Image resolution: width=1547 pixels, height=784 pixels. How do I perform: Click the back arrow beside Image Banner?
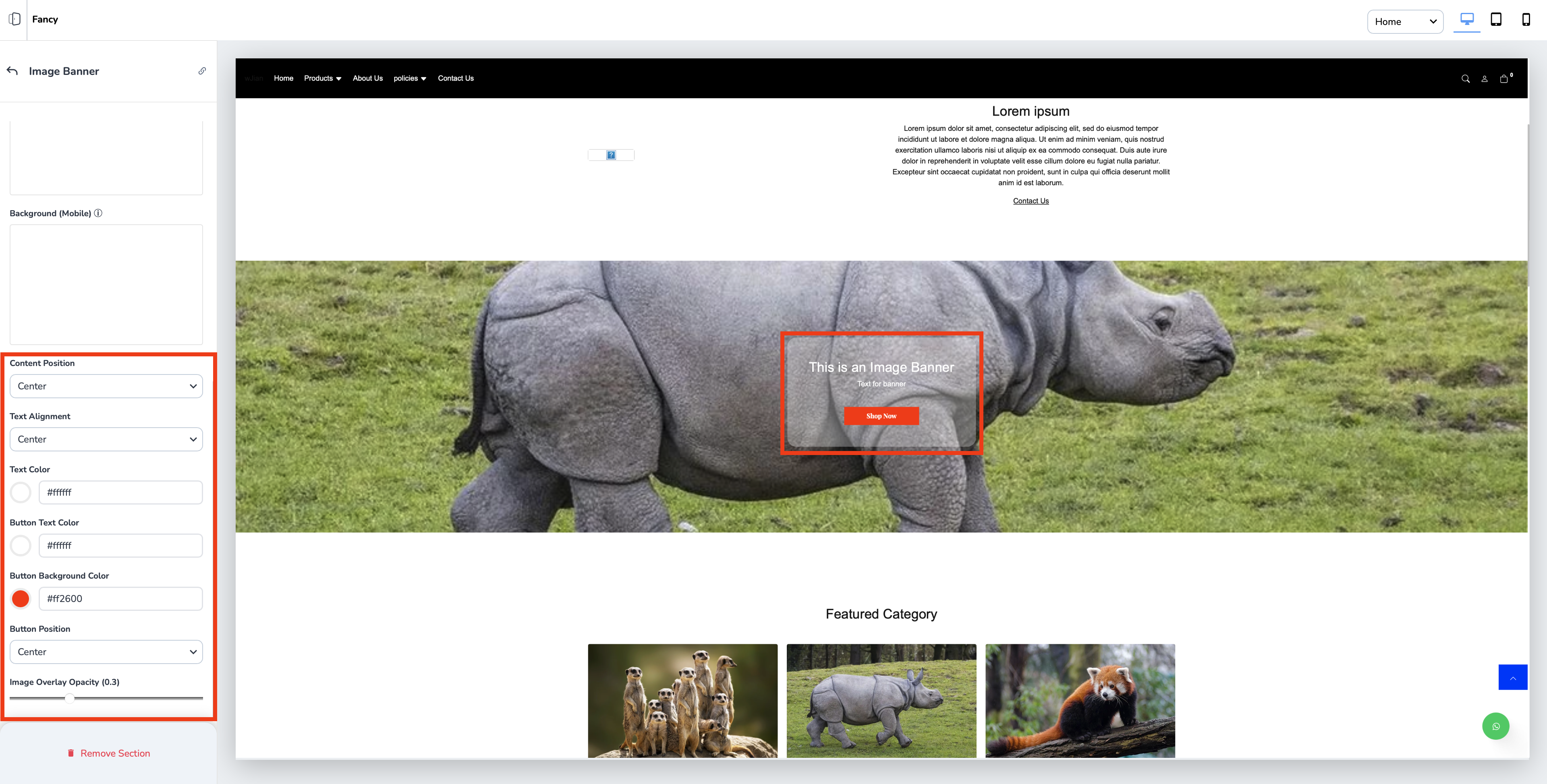pyautogui.click(x=12, y=71)
